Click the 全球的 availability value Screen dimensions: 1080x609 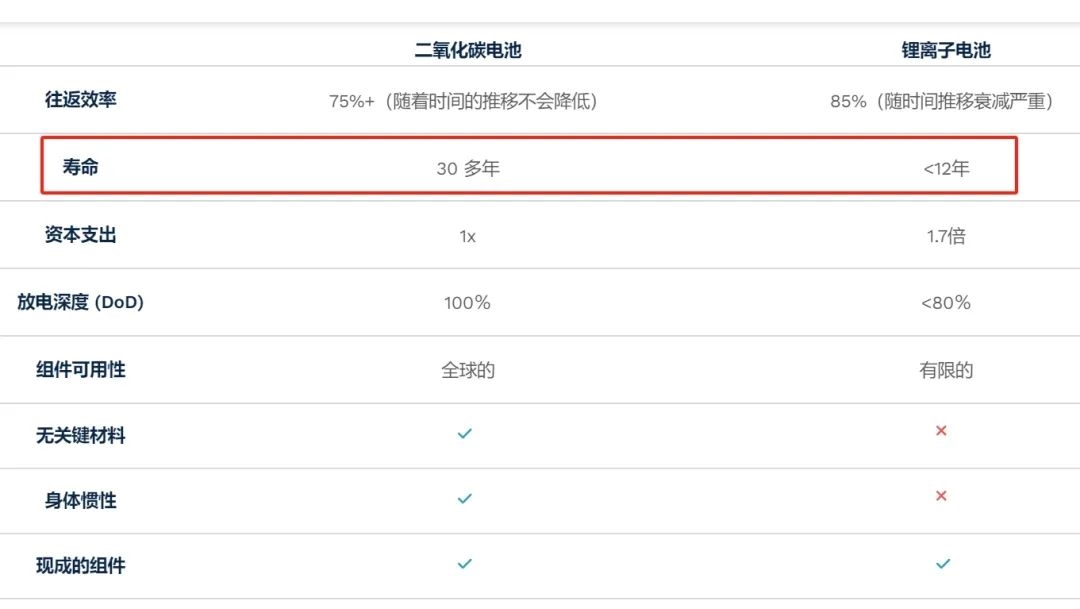tap(468, 370)
